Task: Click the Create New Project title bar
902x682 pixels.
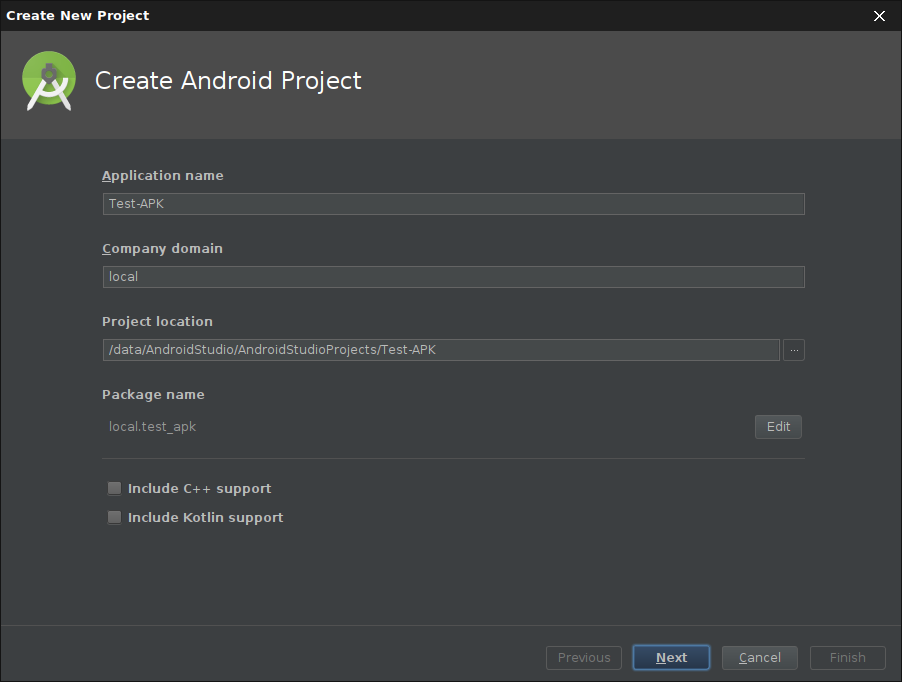Action: [400, 16]
